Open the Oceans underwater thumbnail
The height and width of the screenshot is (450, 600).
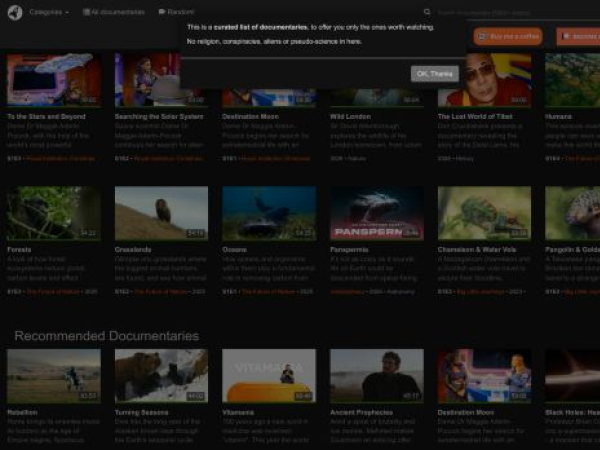pyautogui.click(x=269, y=213)
